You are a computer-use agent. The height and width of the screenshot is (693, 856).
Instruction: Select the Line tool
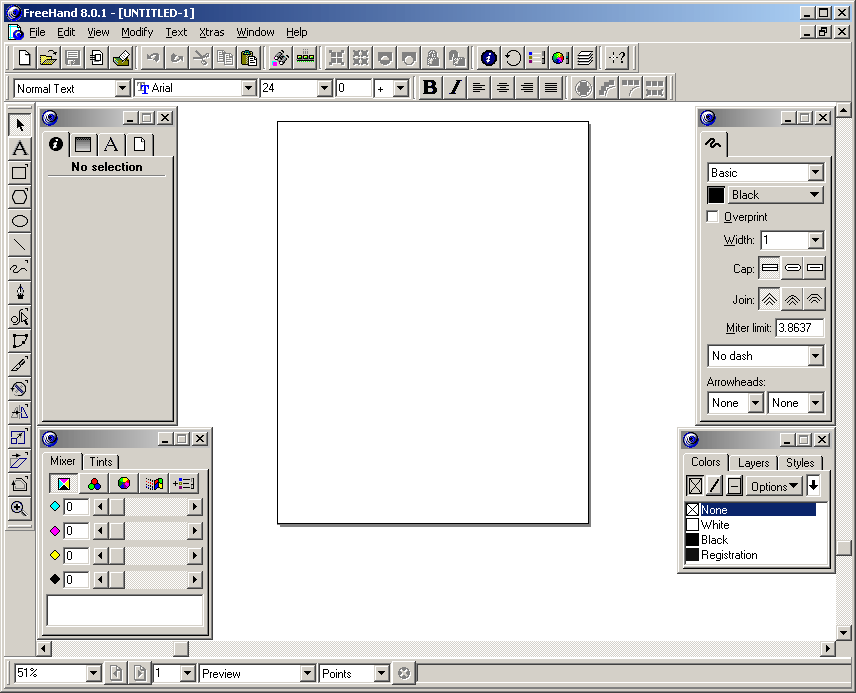coord(20,245)
